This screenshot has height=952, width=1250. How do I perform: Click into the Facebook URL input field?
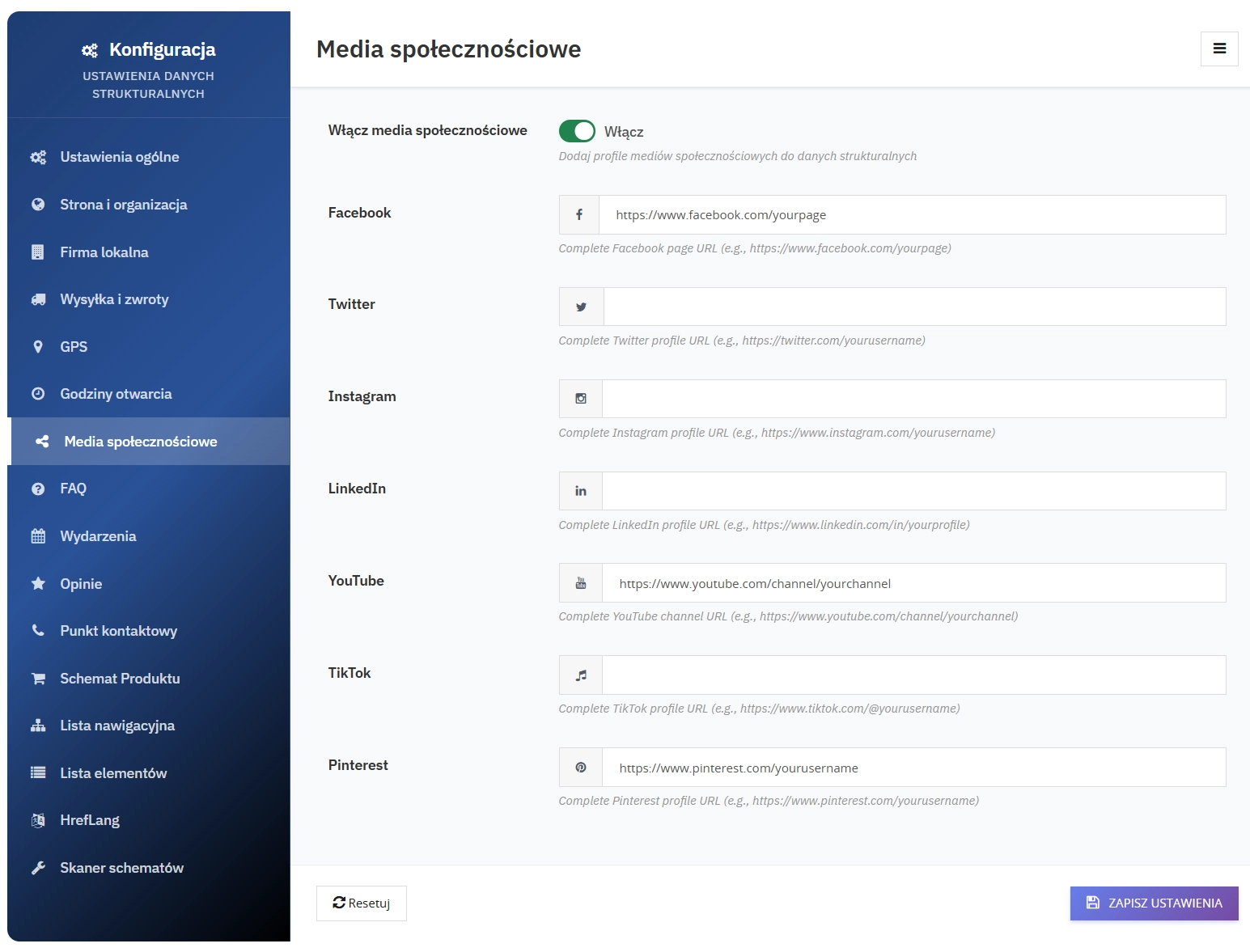click(x=912, y=215)
